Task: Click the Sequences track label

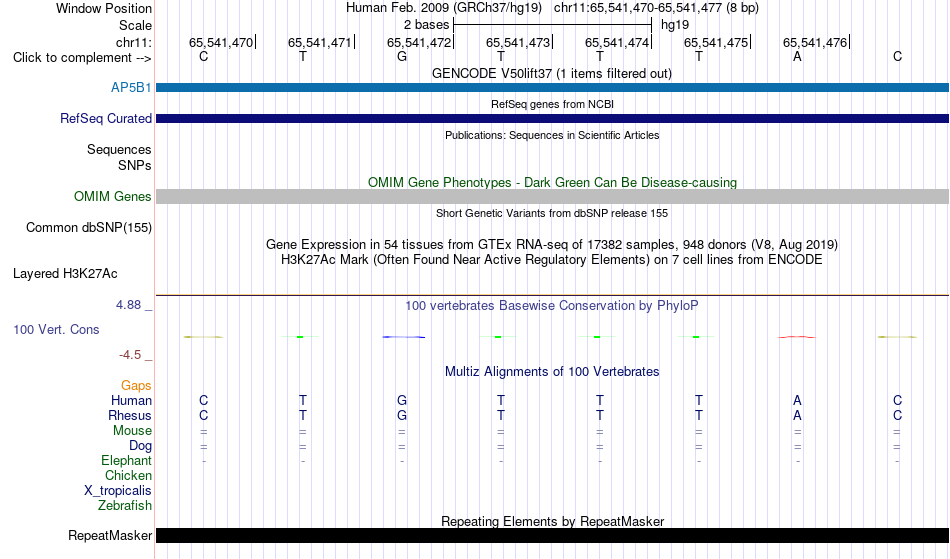Action: 119,149
